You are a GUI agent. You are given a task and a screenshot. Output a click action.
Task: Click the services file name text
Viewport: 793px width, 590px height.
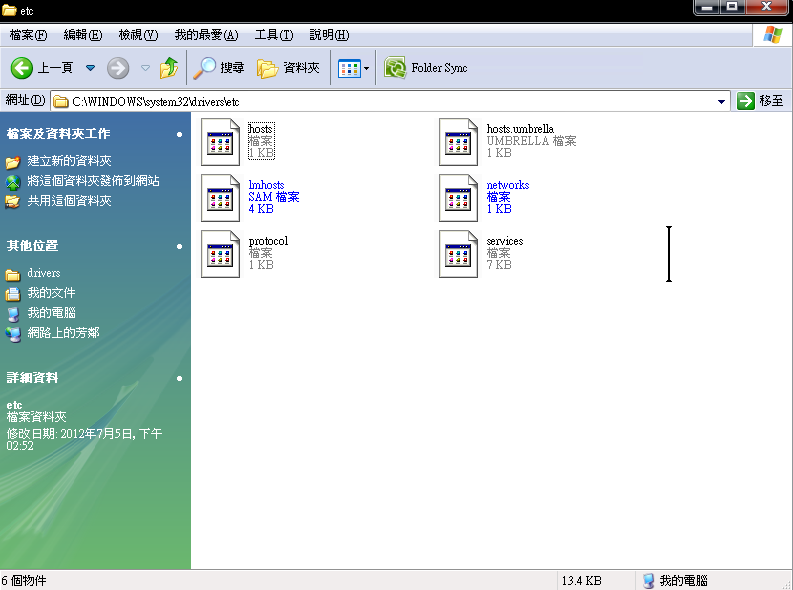pos(505,241)
